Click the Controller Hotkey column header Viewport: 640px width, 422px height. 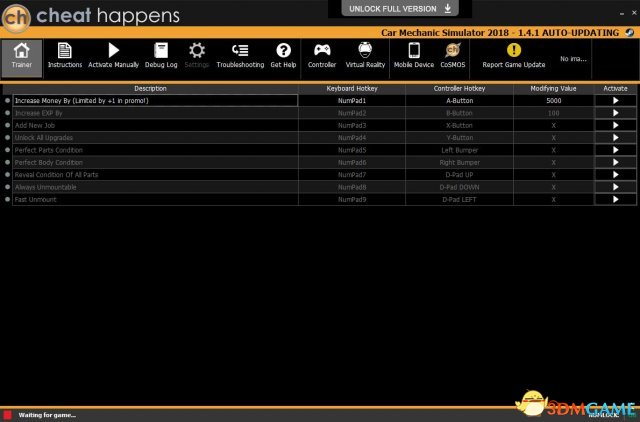[459, 89]
